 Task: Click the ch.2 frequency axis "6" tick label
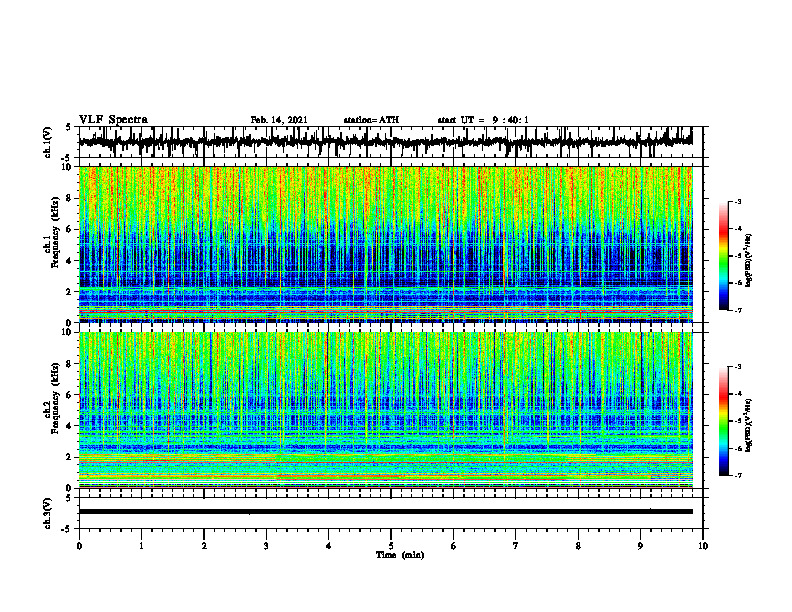pos(69,395)
